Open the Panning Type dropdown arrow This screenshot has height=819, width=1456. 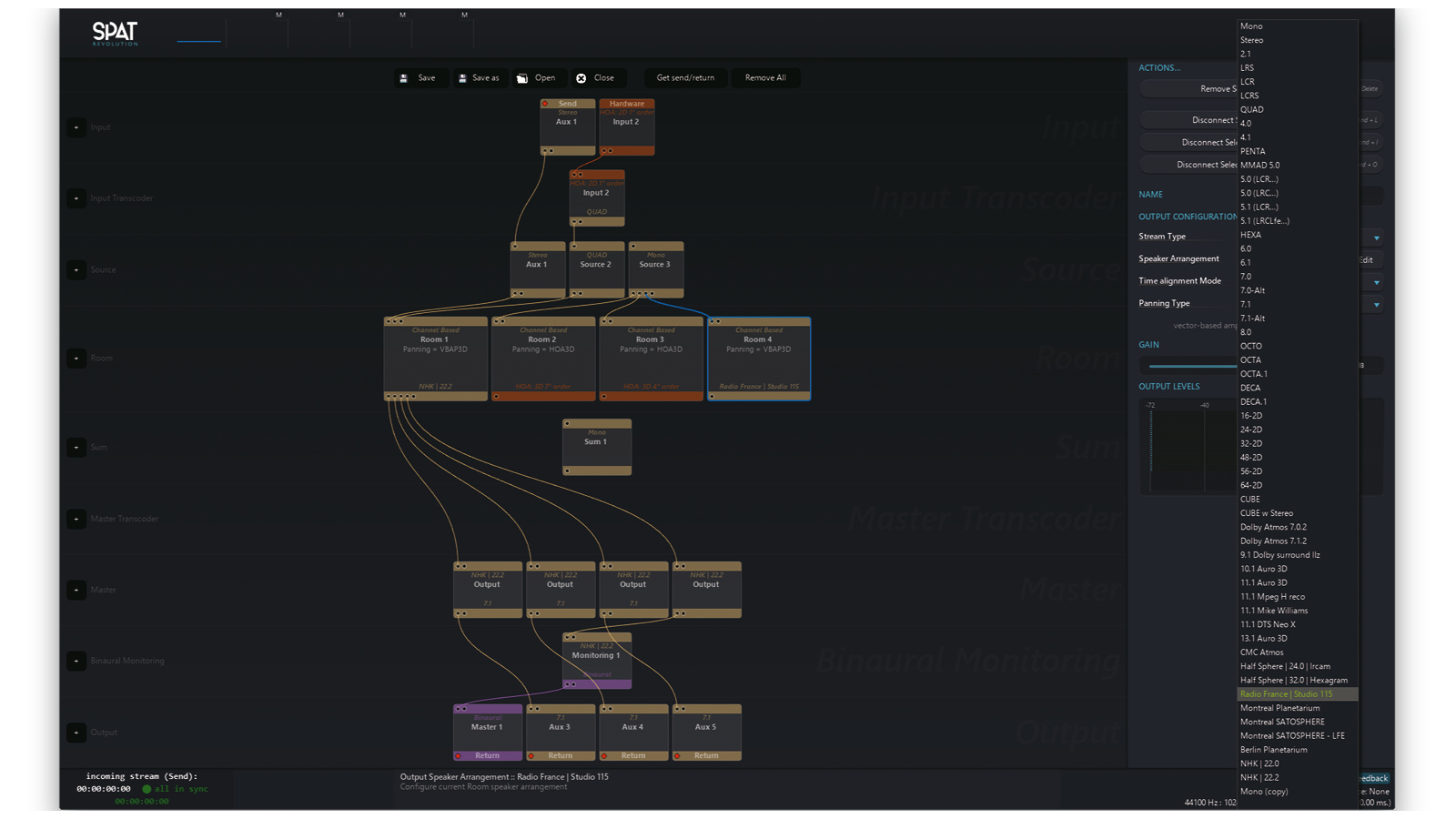pyautogui.click(x=1376, y=305)
